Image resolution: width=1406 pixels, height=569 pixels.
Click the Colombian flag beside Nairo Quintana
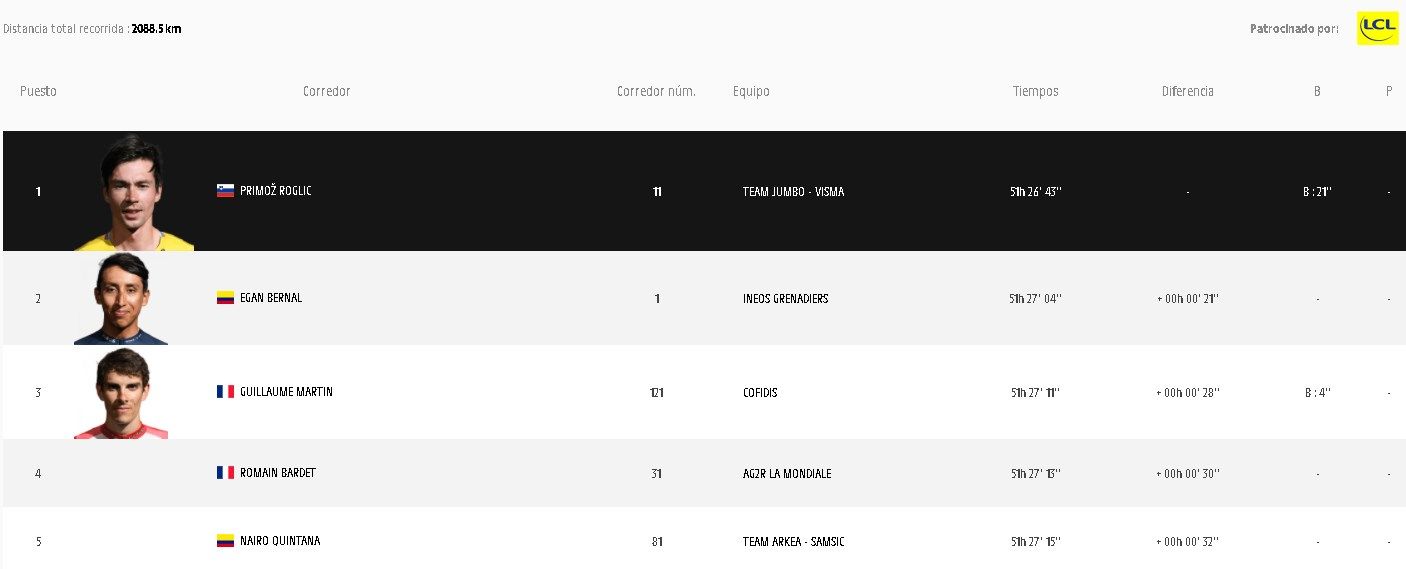[x=225, y=541]
